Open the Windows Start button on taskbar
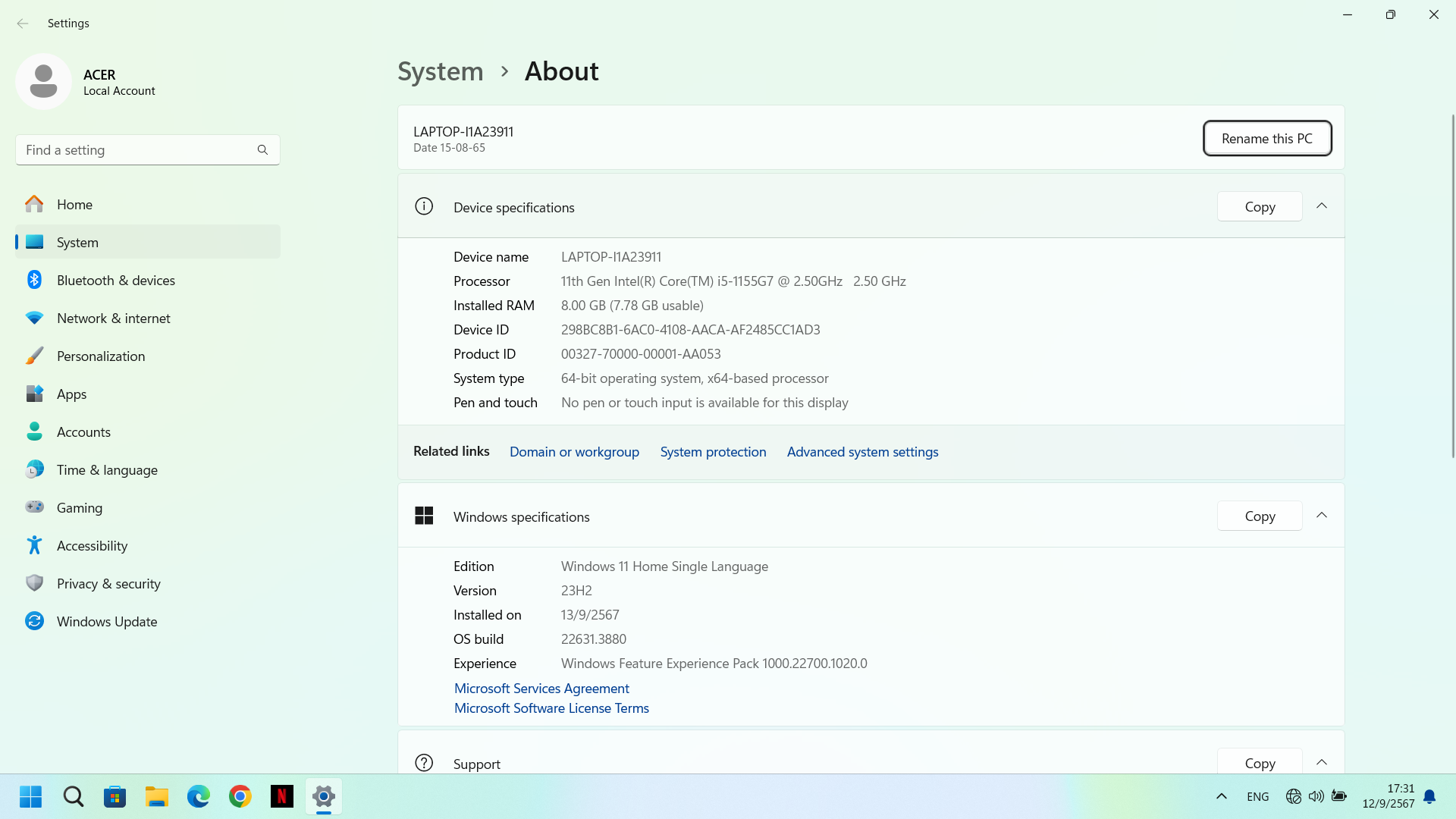This screenshot has width=1456, height=819. pos(31,796)
